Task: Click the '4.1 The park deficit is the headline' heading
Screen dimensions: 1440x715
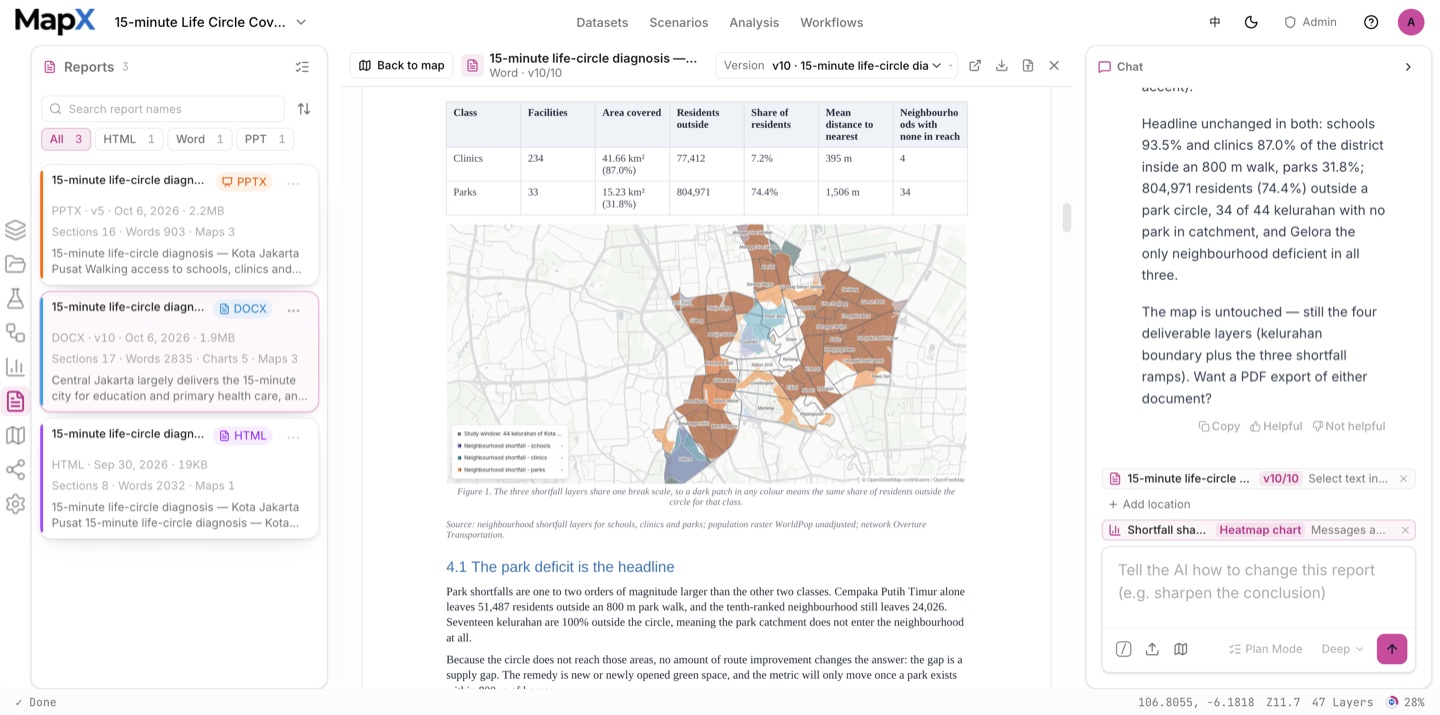Action: (560, 567)
